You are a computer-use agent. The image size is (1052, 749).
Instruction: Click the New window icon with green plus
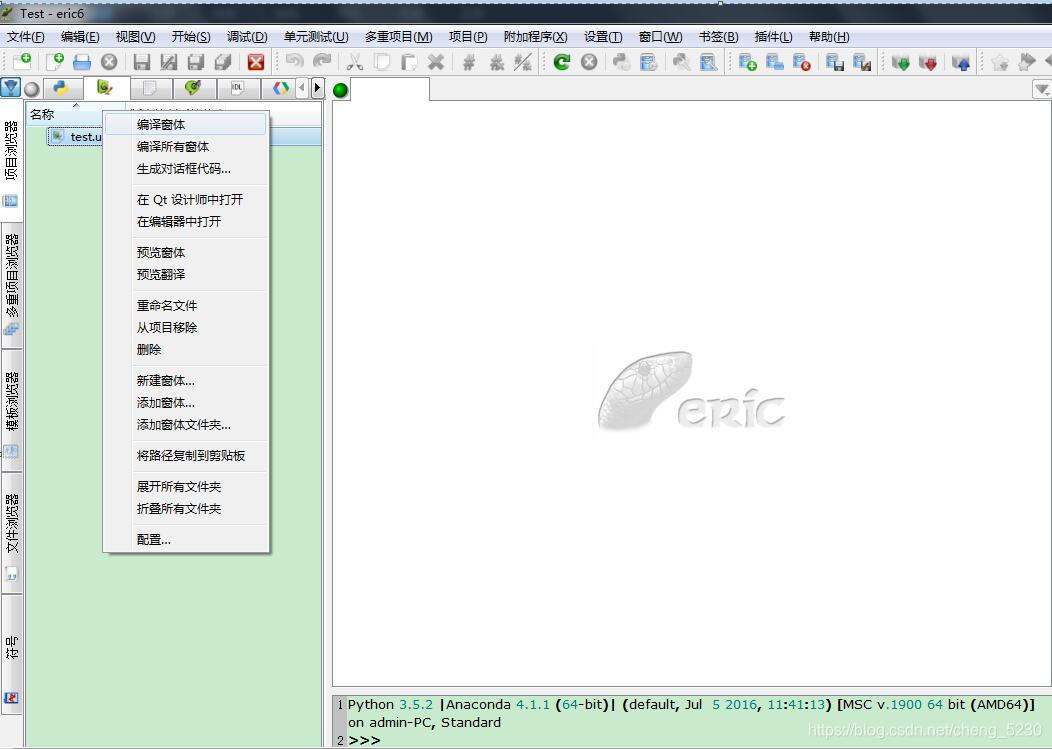click(22, 62)
